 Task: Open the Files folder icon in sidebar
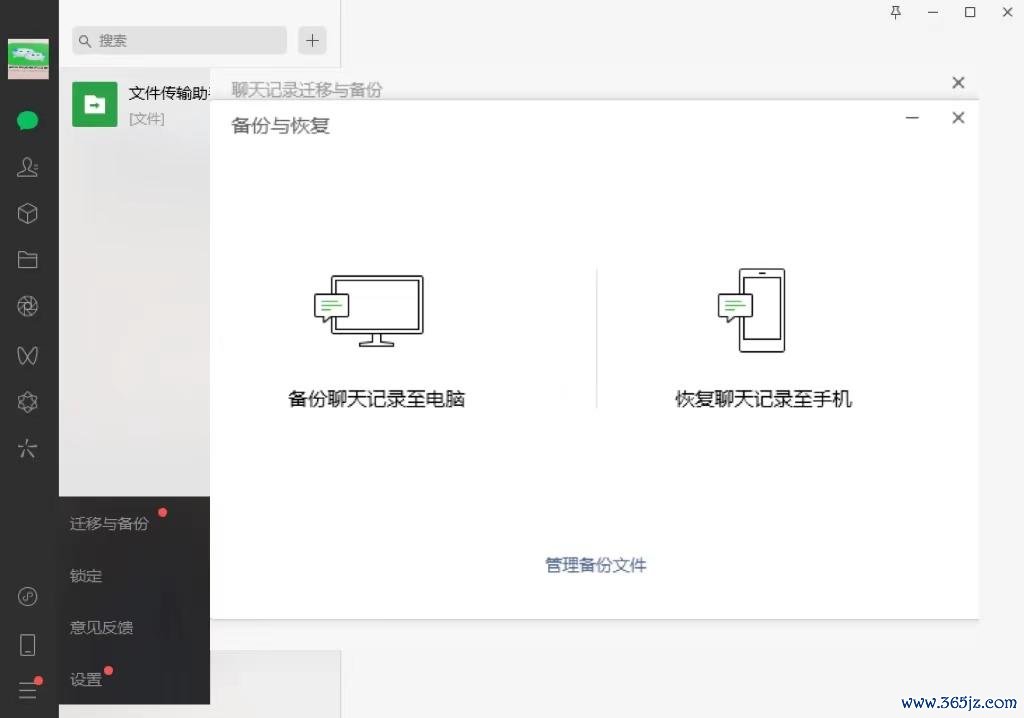pyautogui.click(x=27, y=259)
